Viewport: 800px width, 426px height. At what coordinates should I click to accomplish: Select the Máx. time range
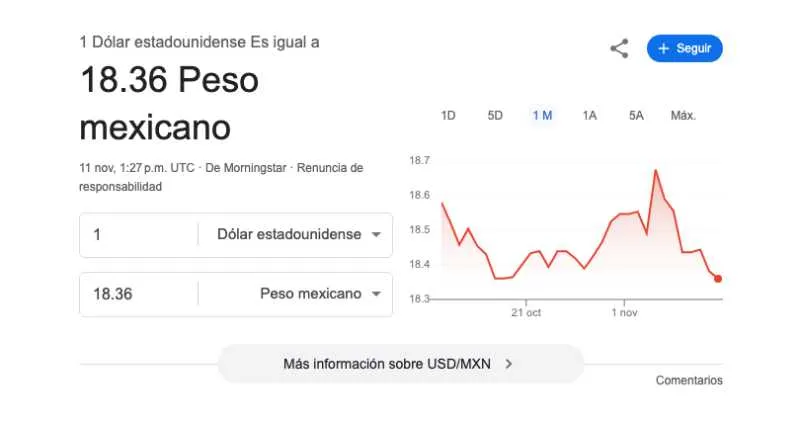[x=683, y=115]
